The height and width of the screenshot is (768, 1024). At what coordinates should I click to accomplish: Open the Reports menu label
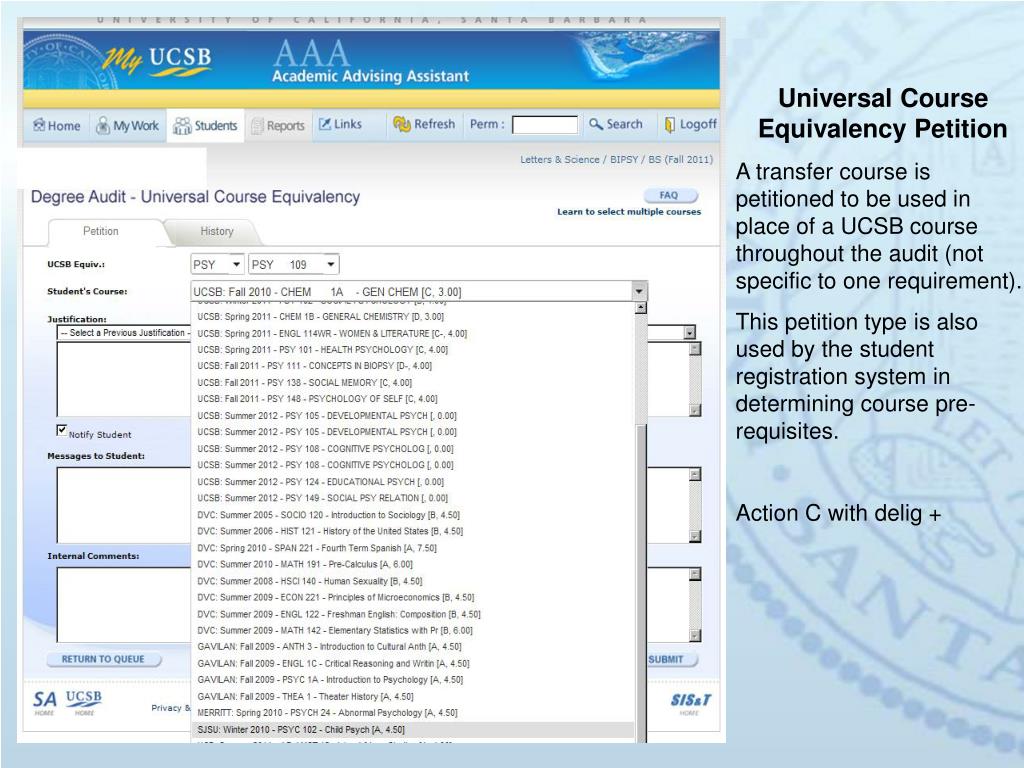pos(285,125)
